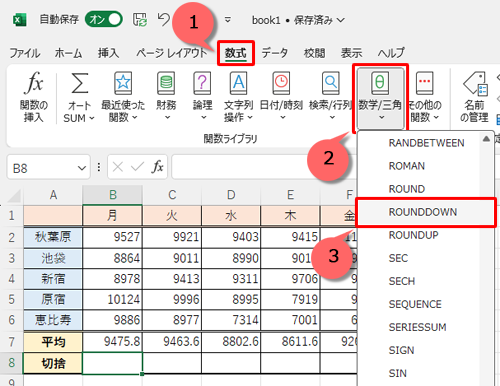Toggle the 自動保存 AutoSave switch
The image size is (500, 386).
[x=104, y=19]
